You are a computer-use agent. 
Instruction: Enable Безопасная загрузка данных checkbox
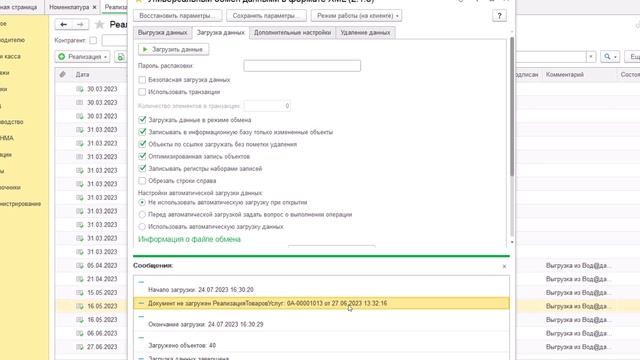click(142, 80)
